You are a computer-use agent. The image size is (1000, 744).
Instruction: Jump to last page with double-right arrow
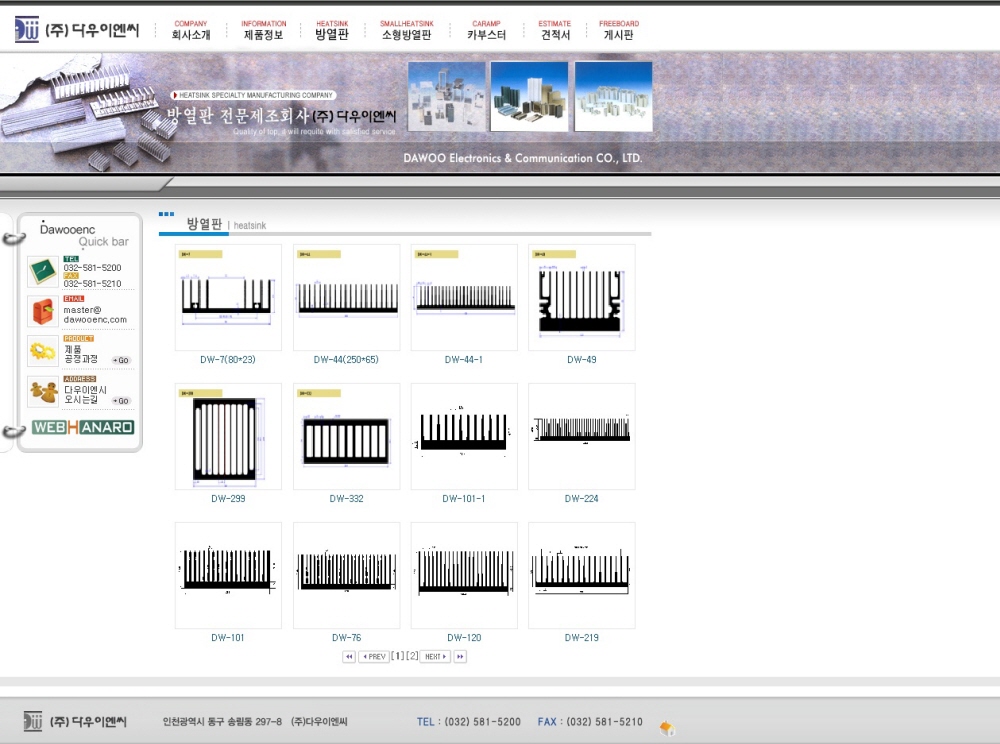460,657
